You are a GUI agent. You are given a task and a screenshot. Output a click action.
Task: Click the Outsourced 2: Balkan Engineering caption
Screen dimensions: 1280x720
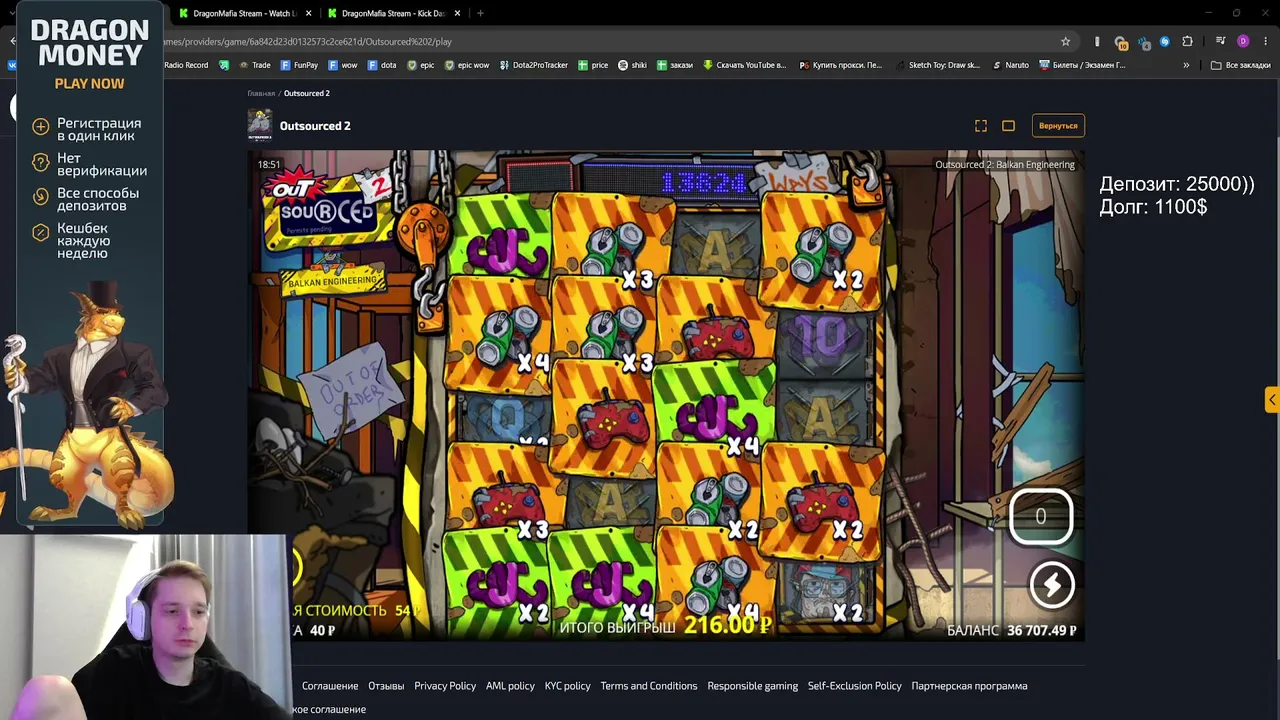tap(1005, 165)
